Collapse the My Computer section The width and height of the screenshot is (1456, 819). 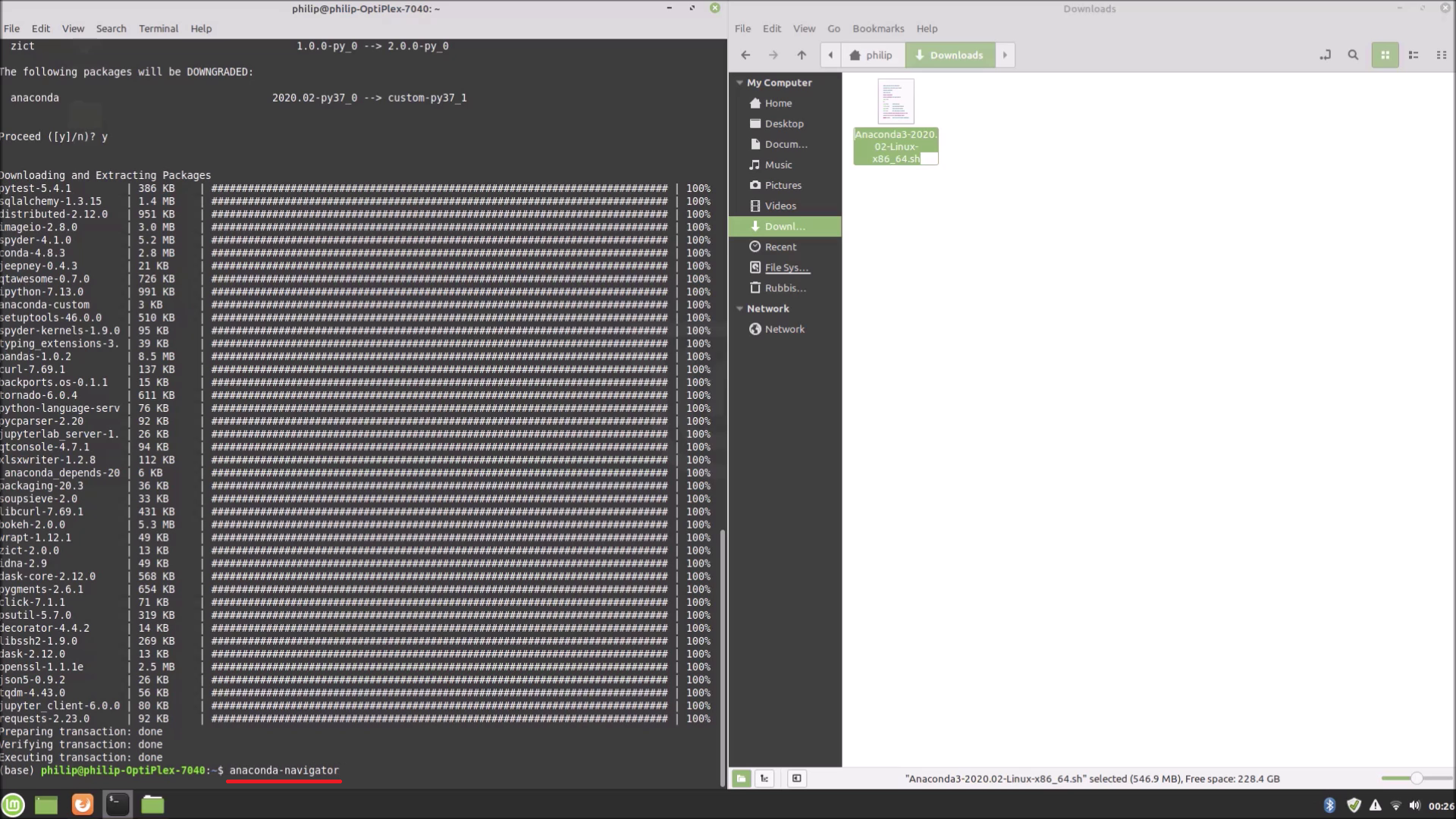(x=740, y=83)
